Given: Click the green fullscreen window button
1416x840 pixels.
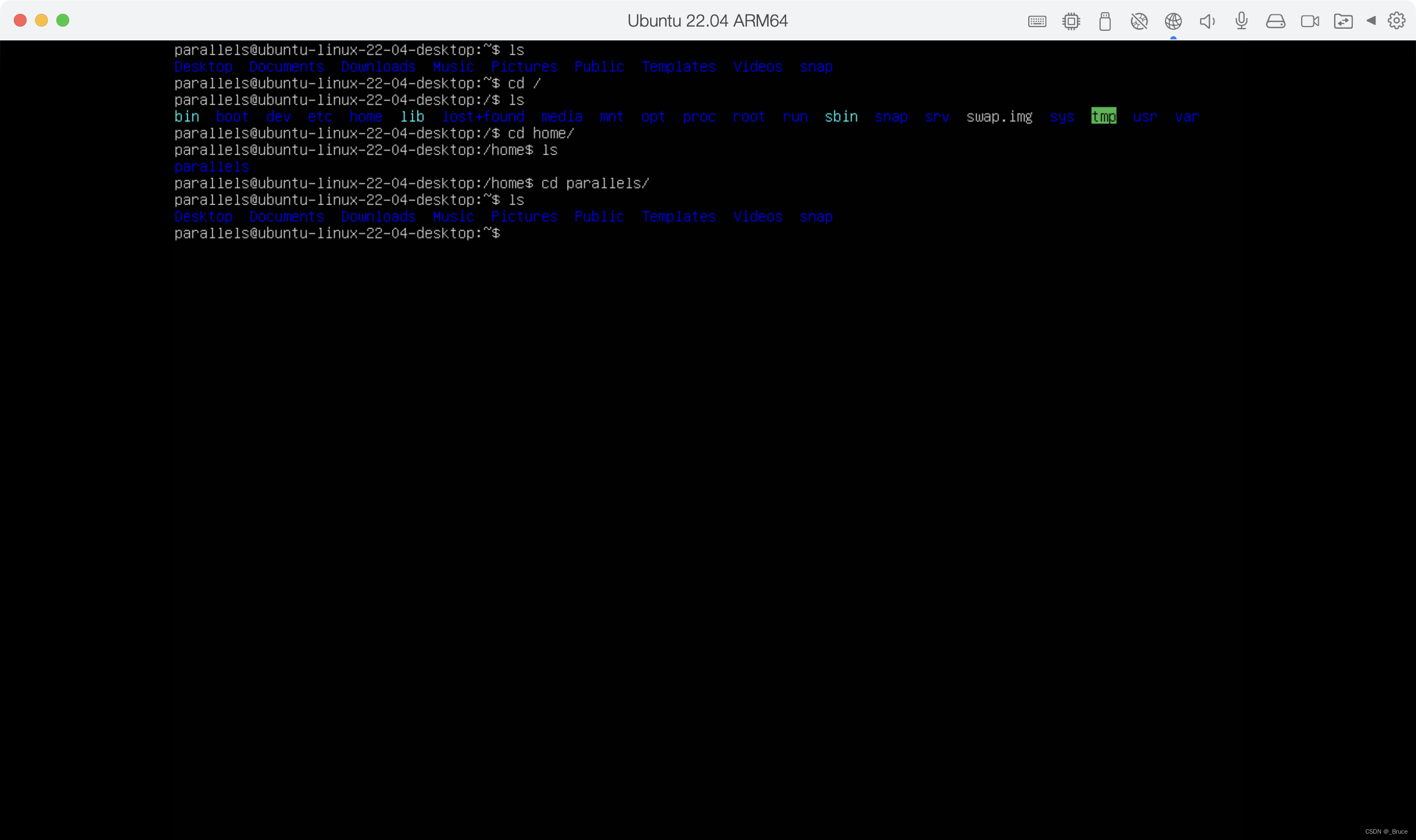Looking at the screenshot, I should coord(63,20).
